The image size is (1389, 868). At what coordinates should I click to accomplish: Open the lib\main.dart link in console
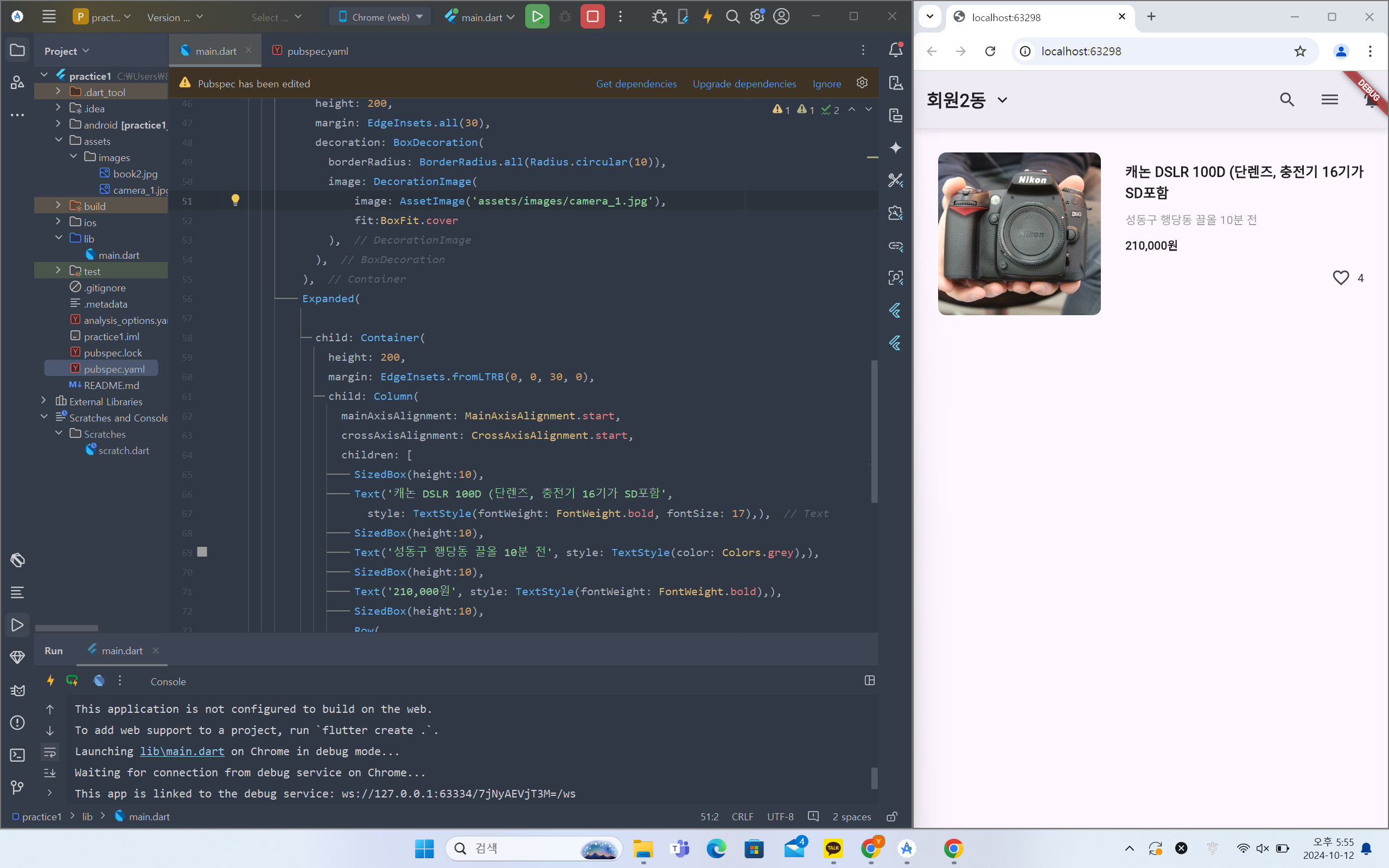click(182, 751)
